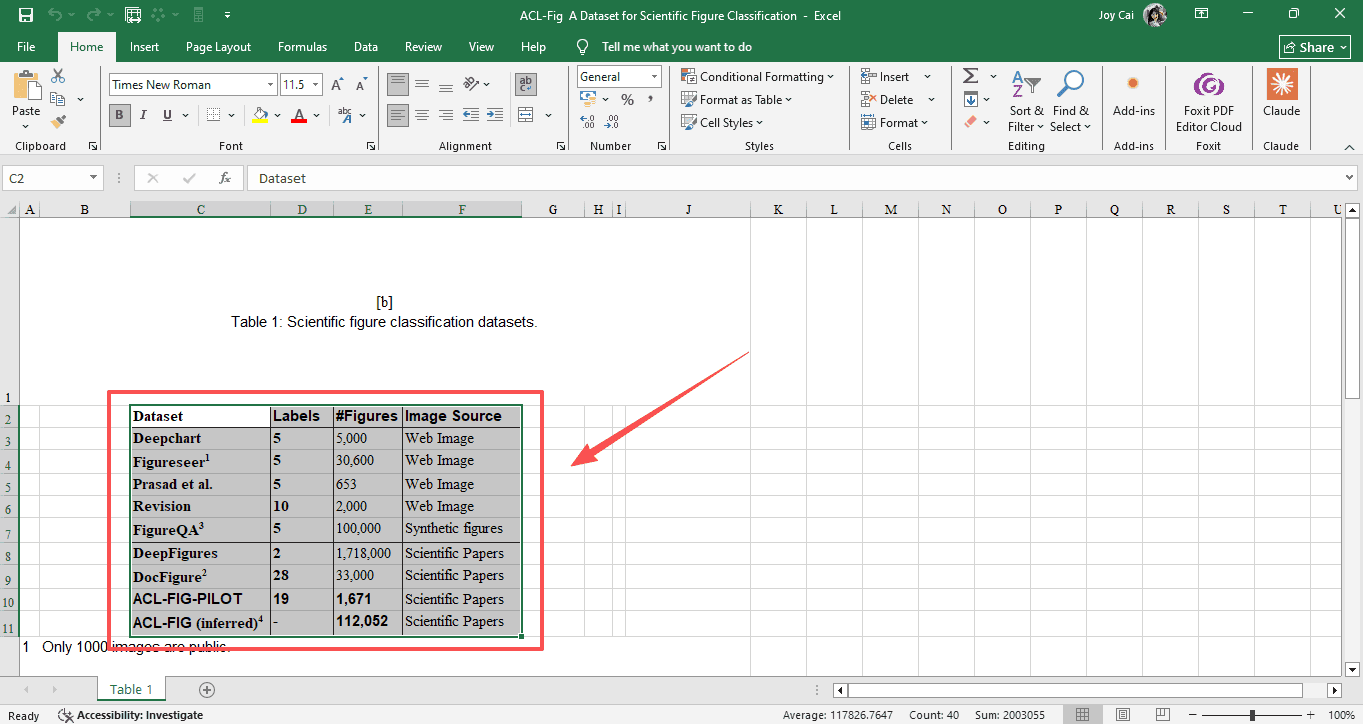Image resolution: width=1363 pixels, height=724 pixels.
Task: Apply Comma Style number format
Action: point(651,99)
